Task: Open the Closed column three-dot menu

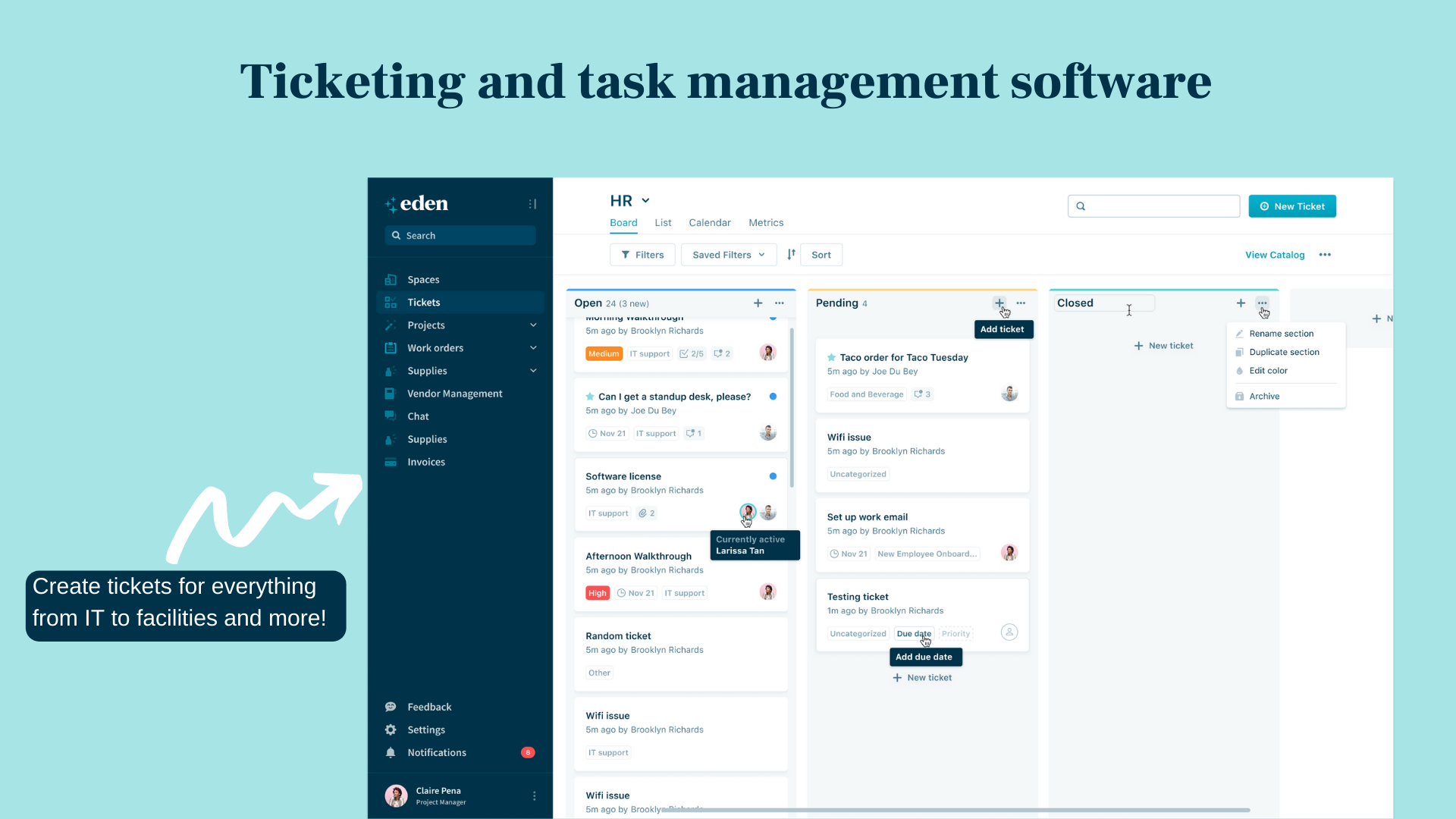Action: 1262,303
